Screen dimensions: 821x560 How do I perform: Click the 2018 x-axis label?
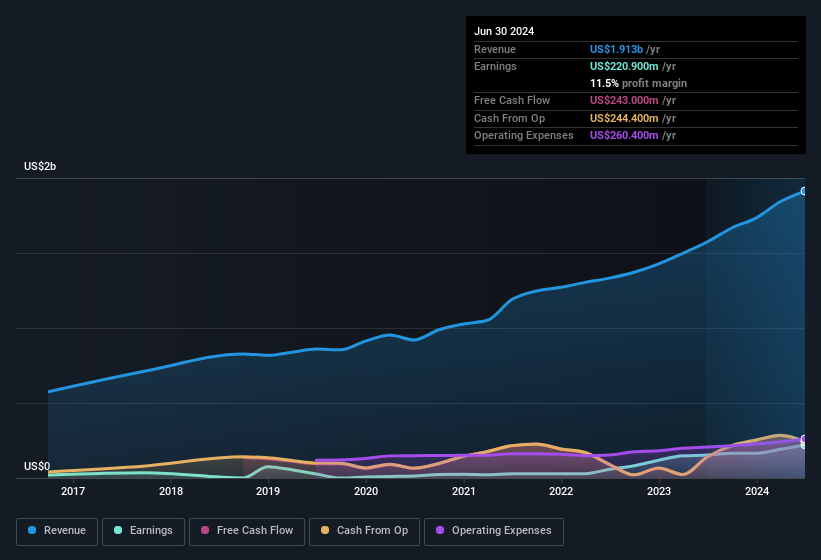pyautogui.click(x=171, y=491)
